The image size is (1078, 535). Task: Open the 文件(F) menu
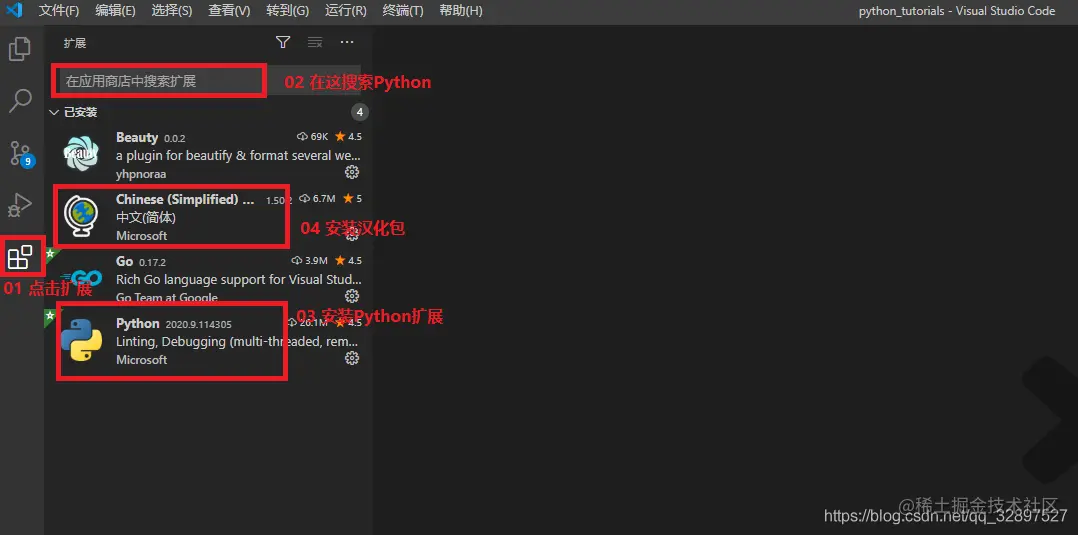[x=58, y=11]
